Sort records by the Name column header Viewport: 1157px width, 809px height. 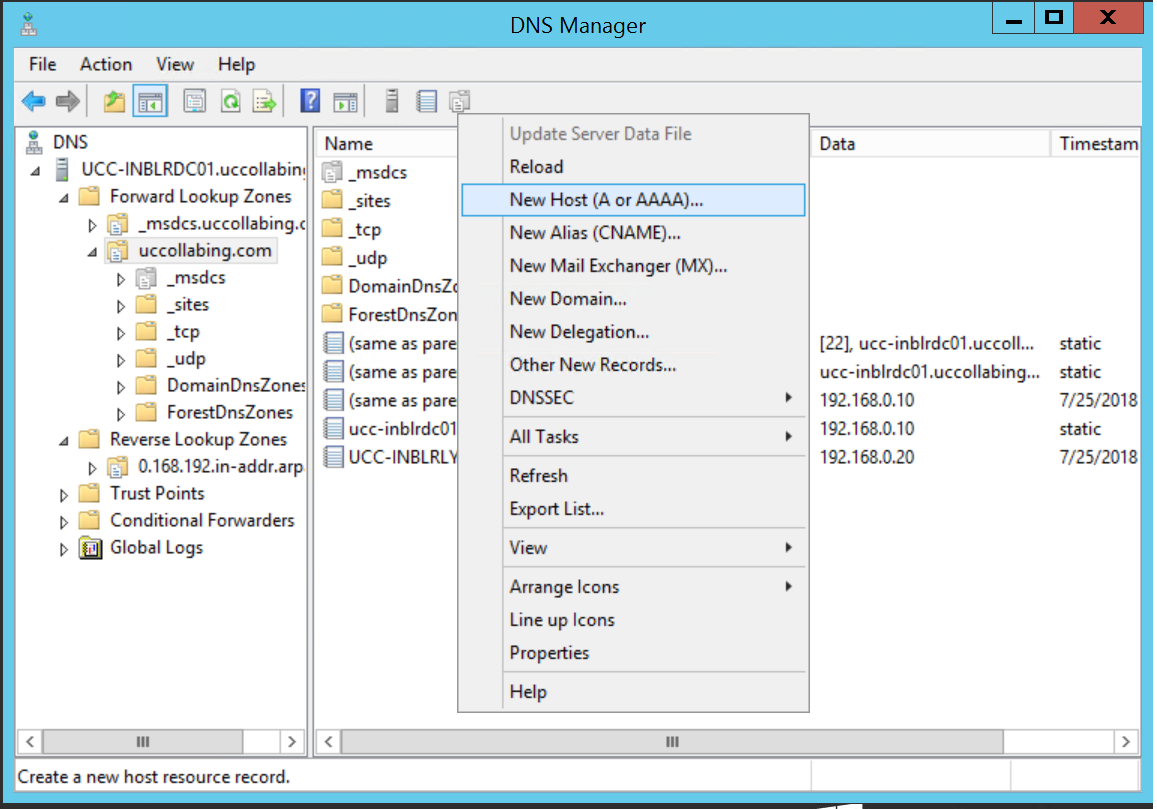[388, 144]
